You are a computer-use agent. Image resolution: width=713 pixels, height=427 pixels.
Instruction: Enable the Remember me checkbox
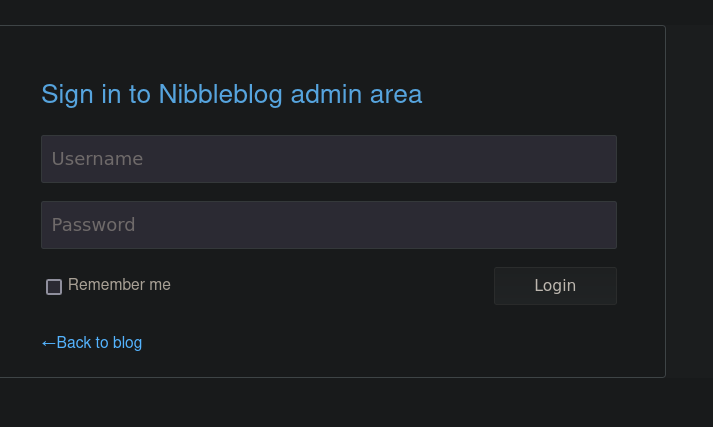pyautogui.click(x=54, y=287)
